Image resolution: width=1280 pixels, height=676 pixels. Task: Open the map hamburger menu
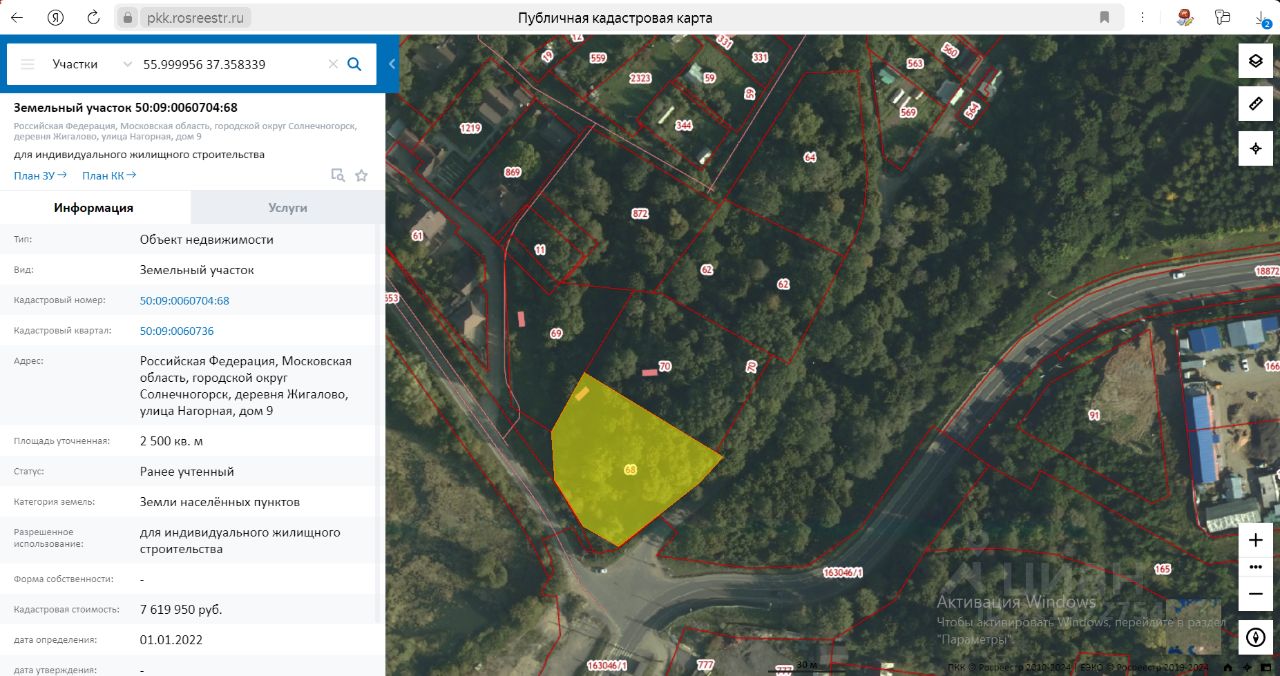tap(27, 64)
